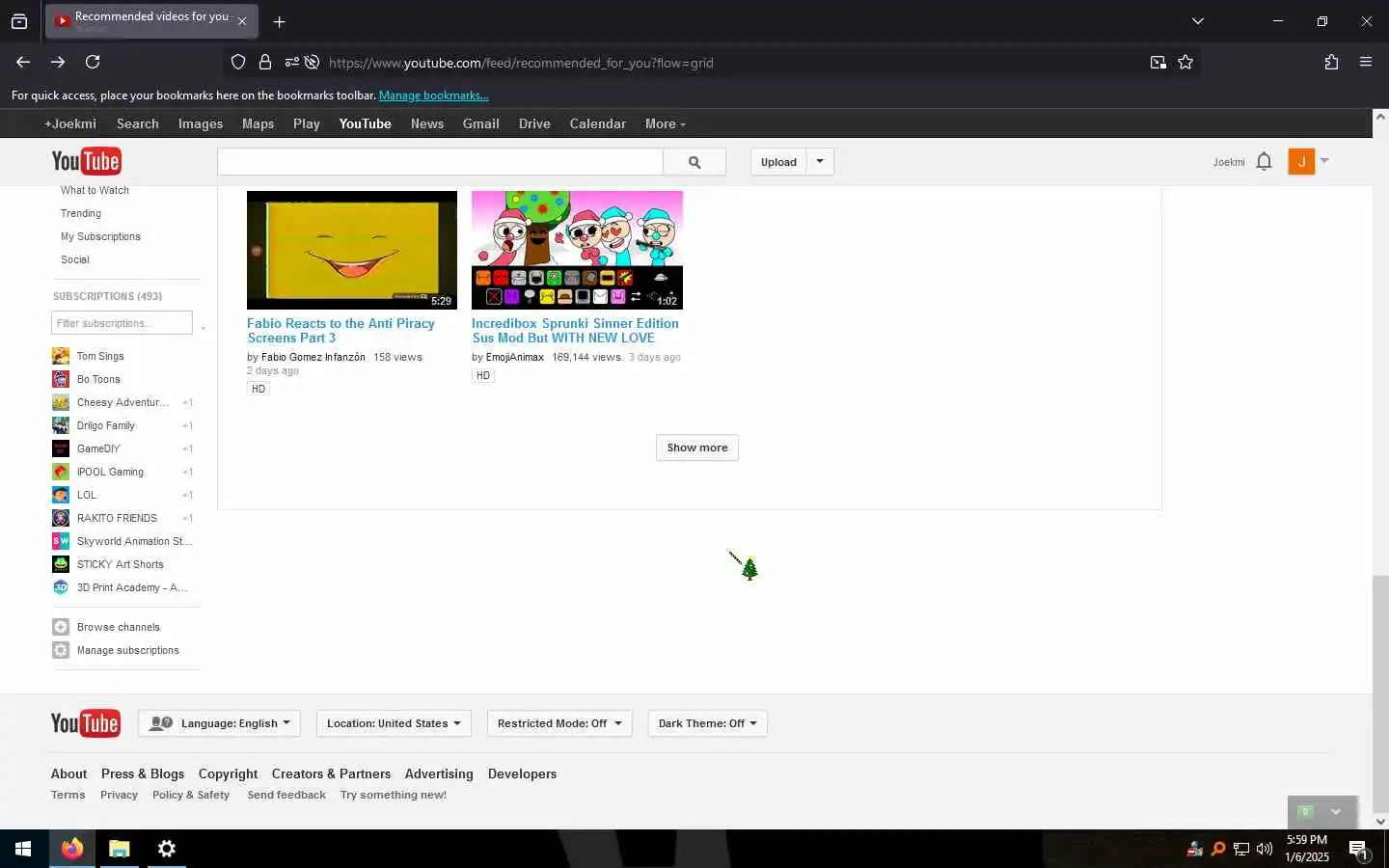
Task: Open the Incredibox Sprunki video thumbnail
Action: pos(577,250)
